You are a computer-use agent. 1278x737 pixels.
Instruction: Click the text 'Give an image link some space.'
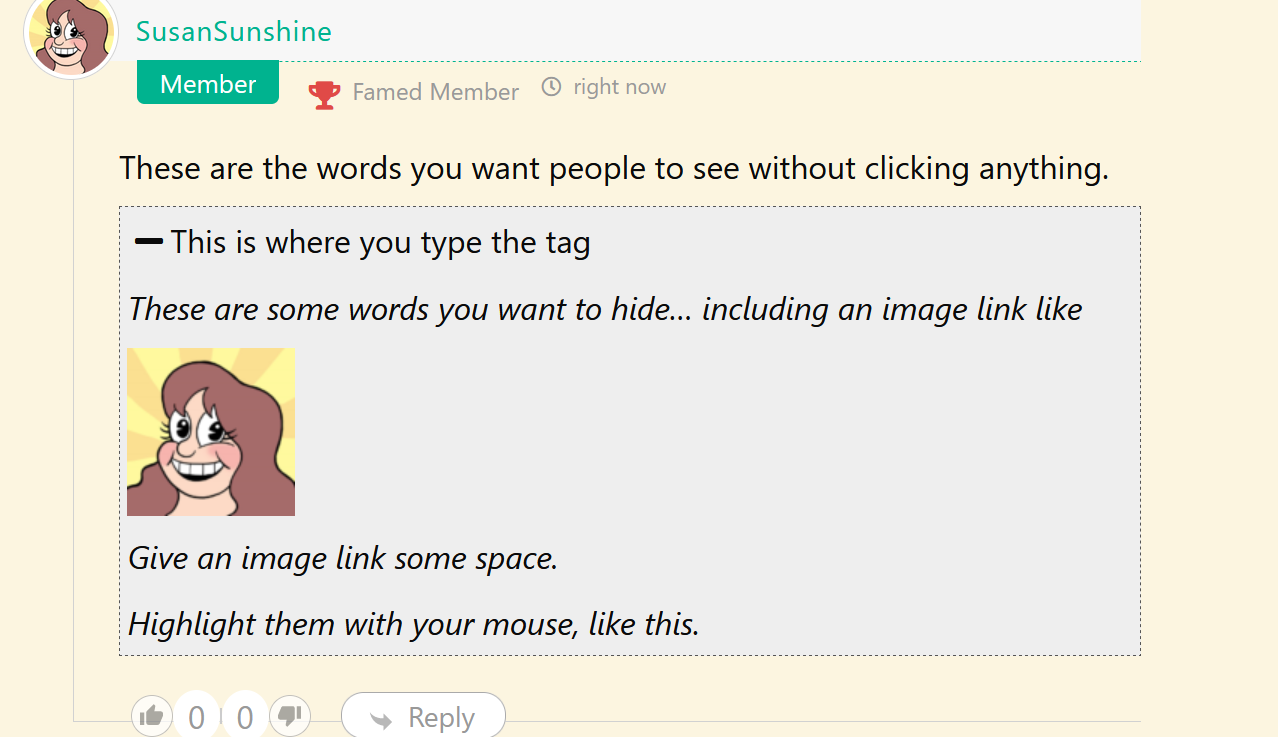coord(343,558)
